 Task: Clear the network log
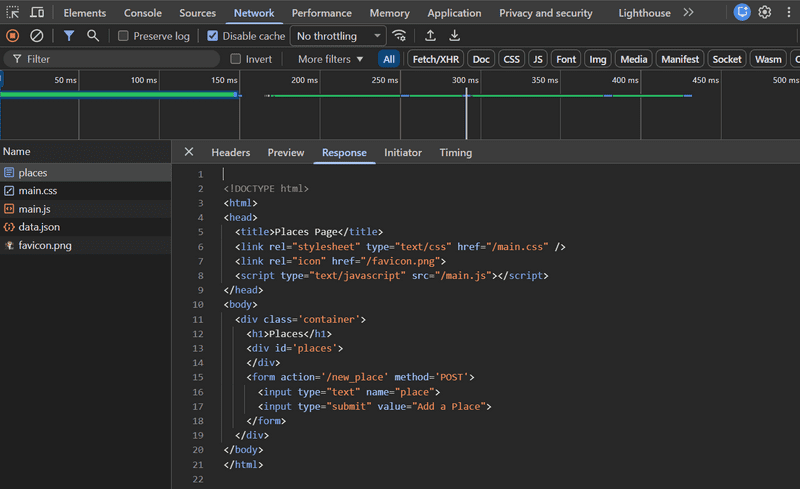pyautogui.click(x=37, y=36)
